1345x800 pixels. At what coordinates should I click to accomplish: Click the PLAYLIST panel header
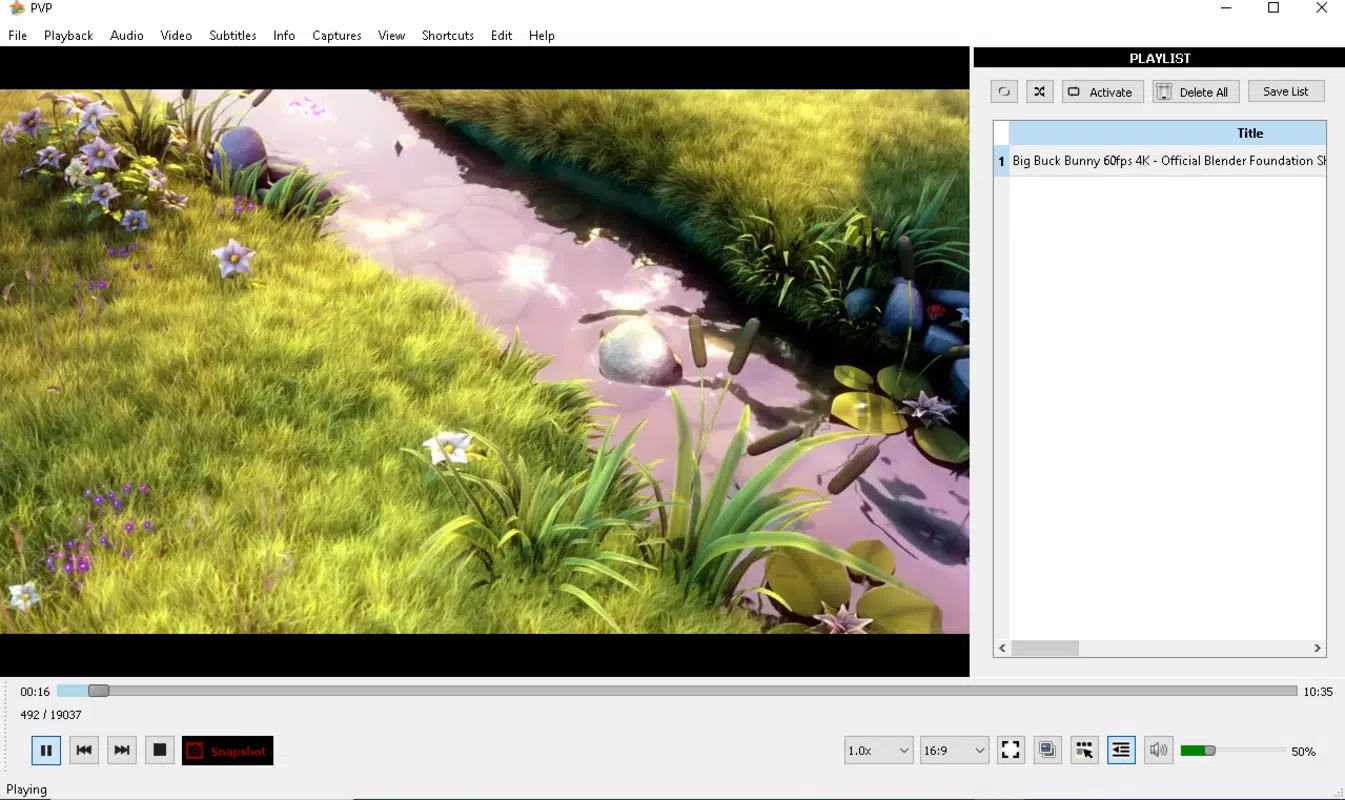1160,58
